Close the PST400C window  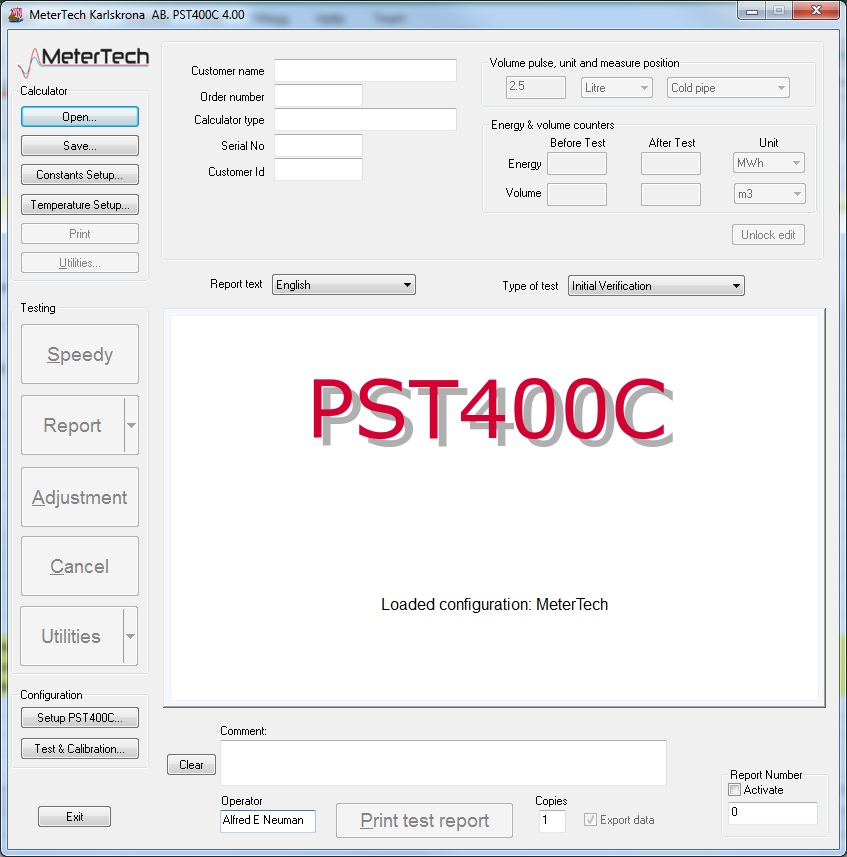(816, 10)
